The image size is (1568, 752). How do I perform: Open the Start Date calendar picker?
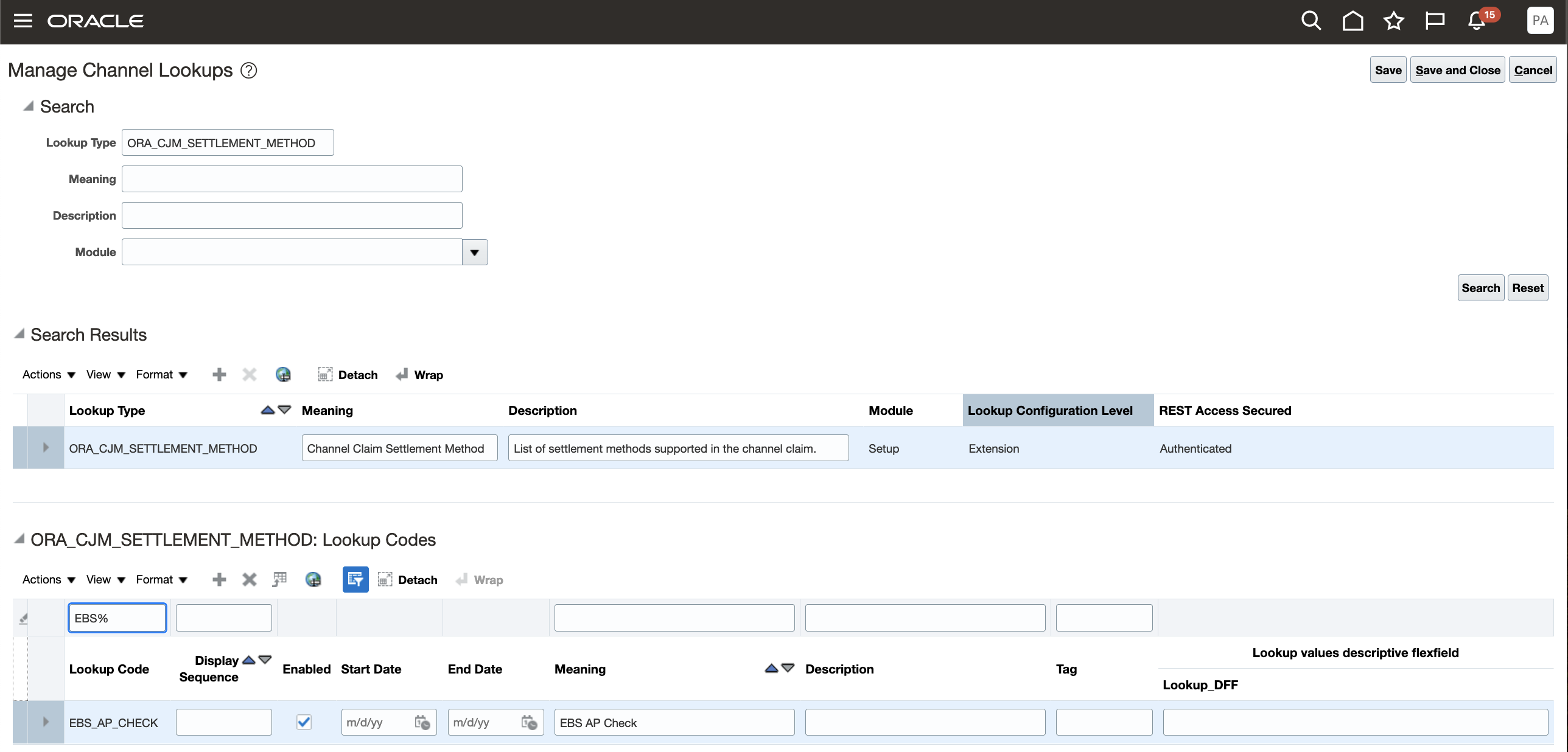coord(422,722)
